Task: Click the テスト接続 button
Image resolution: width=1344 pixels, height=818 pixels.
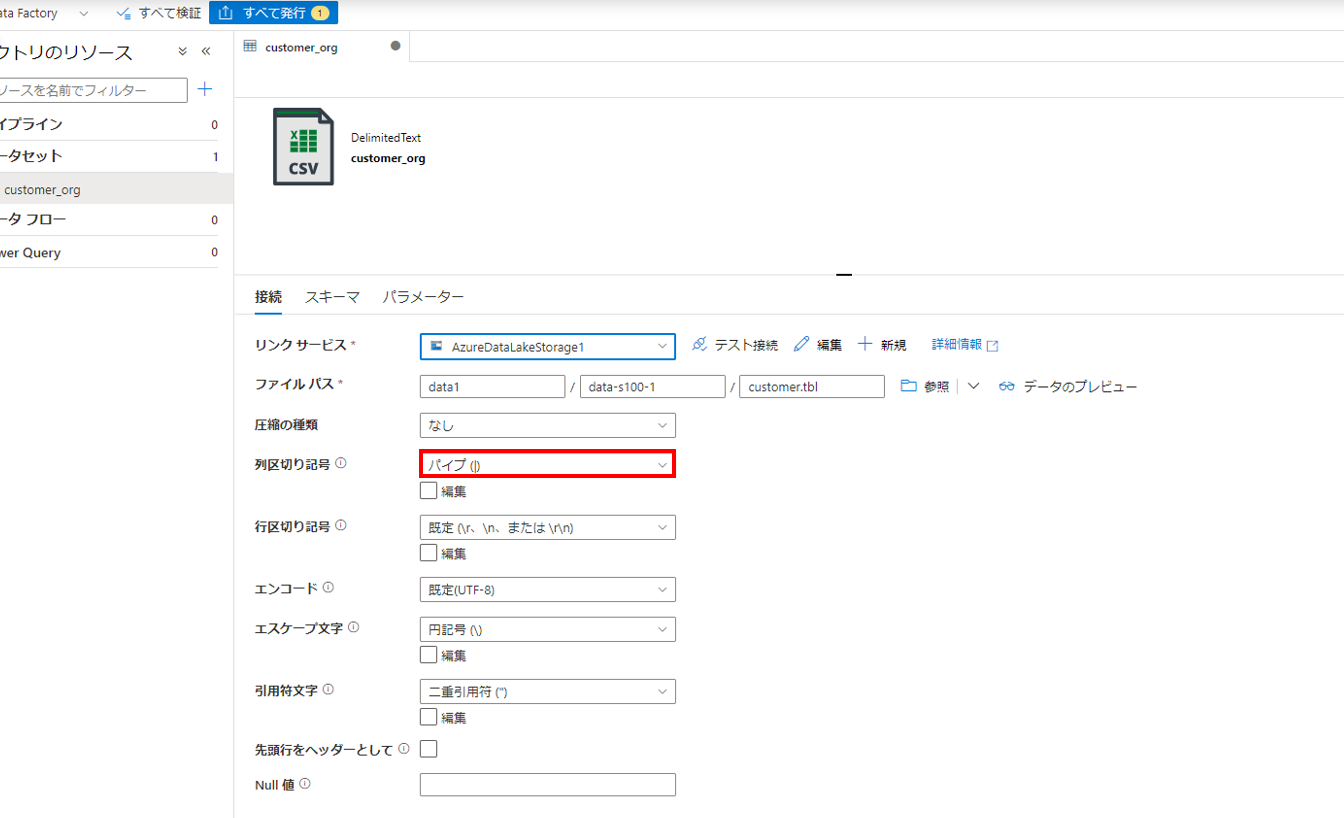Action: 734,345
